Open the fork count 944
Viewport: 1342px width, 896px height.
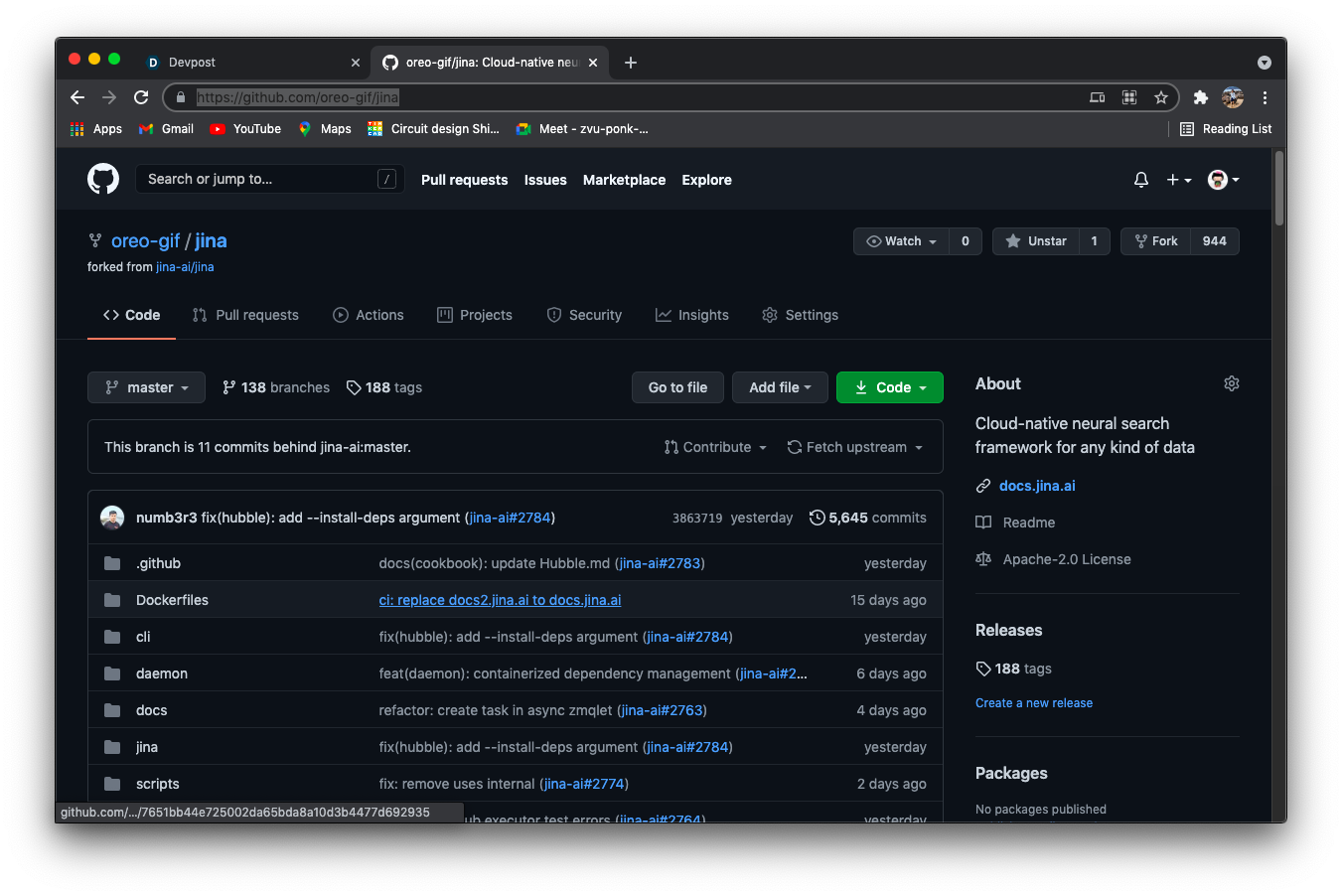click(x=1214, y=241)
